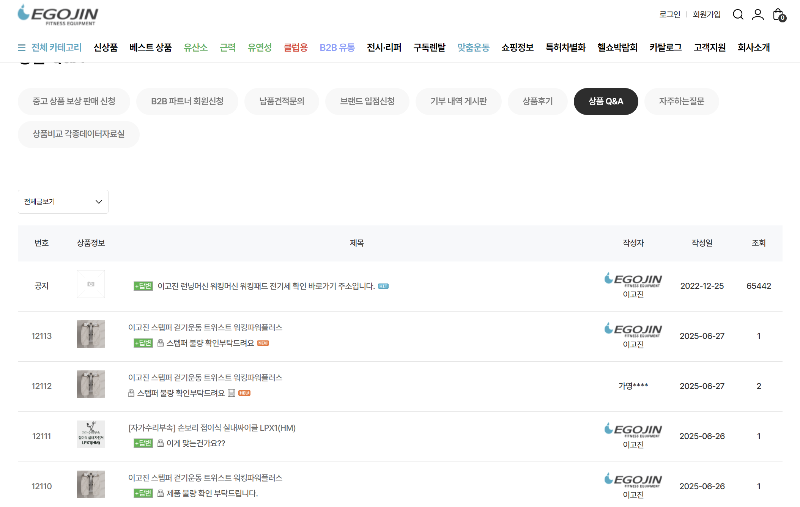Image resolution: width=800 pixels, height=507 pixels.
Task: Go to 신상품 menu
Action: (x=106, y=47)
